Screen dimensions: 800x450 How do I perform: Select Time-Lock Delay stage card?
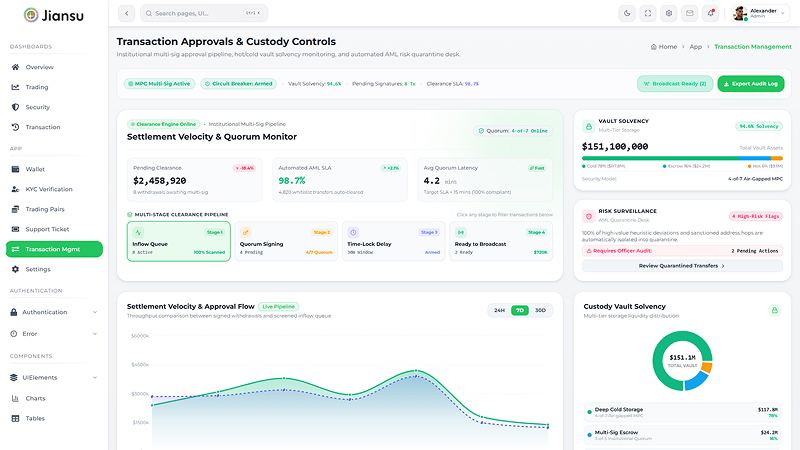pos(393,241)
